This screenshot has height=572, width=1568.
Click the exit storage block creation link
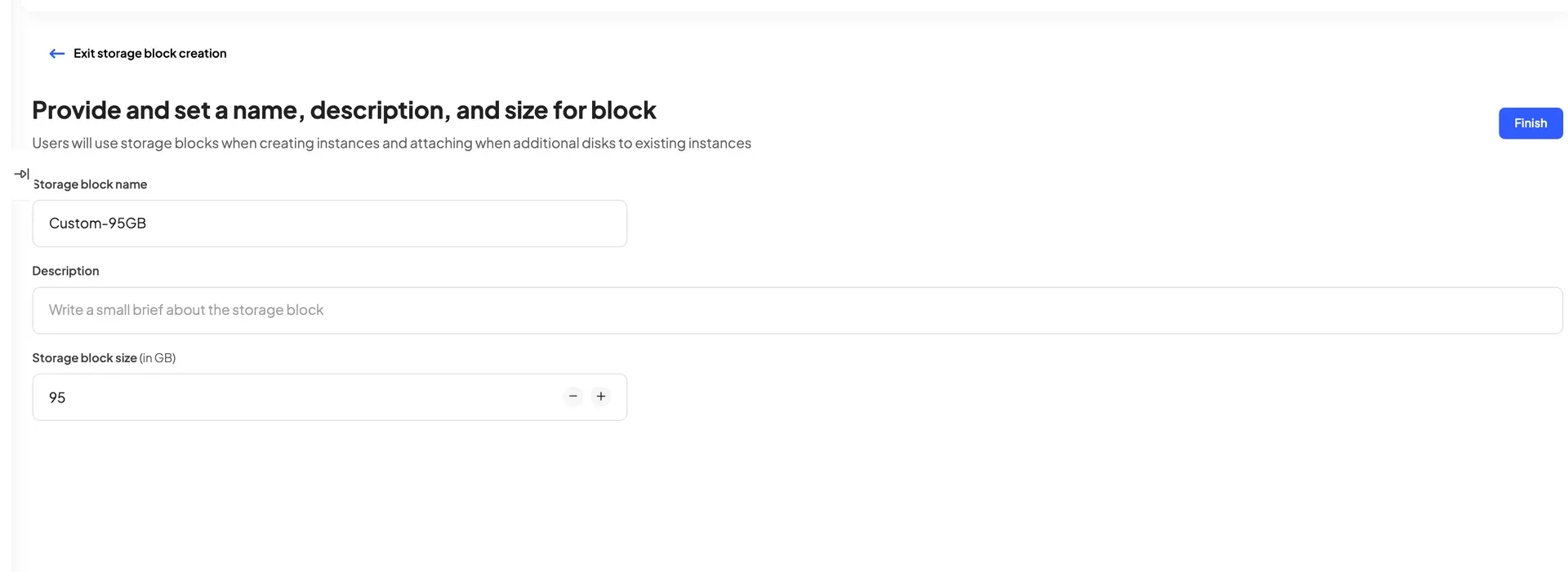(149, 53)
